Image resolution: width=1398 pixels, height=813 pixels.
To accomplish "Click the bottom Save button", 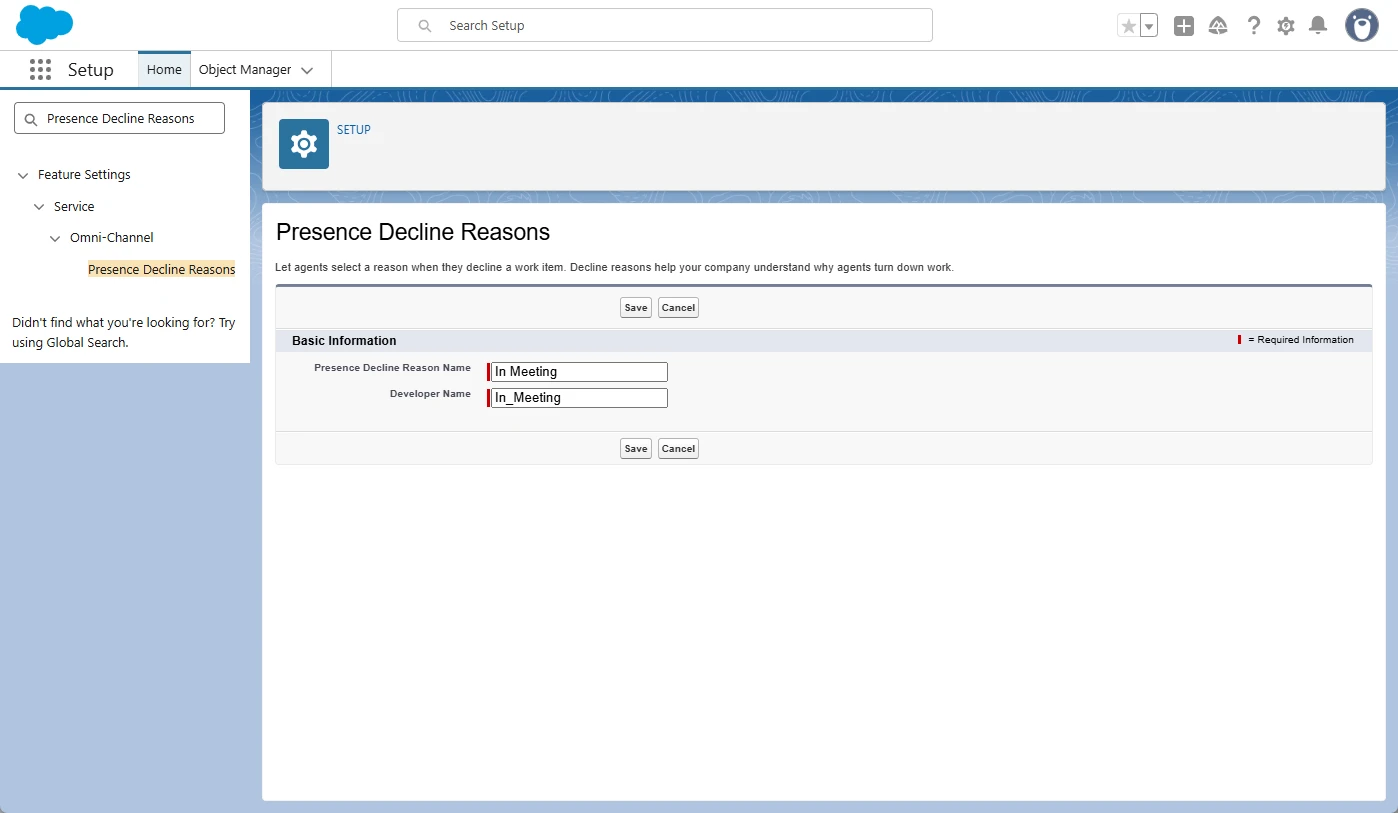I will pos(636,449).
